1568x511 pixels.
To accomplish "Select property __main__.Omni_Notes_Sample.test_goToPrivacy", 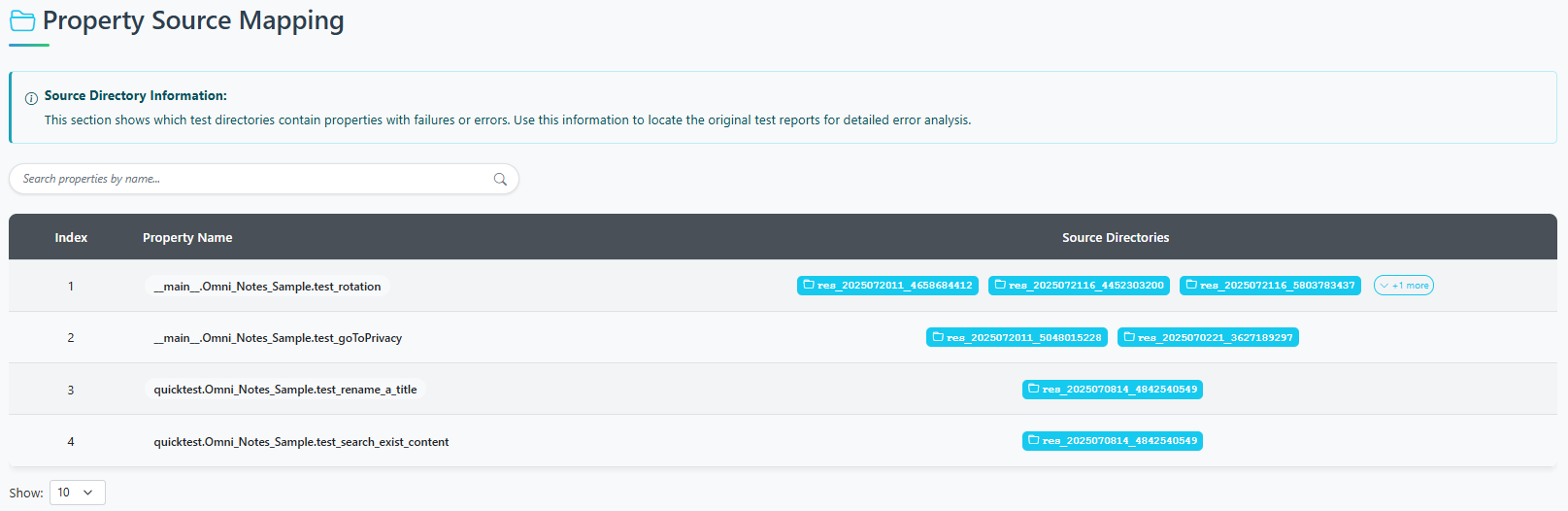I will click(x=278, y=338).
